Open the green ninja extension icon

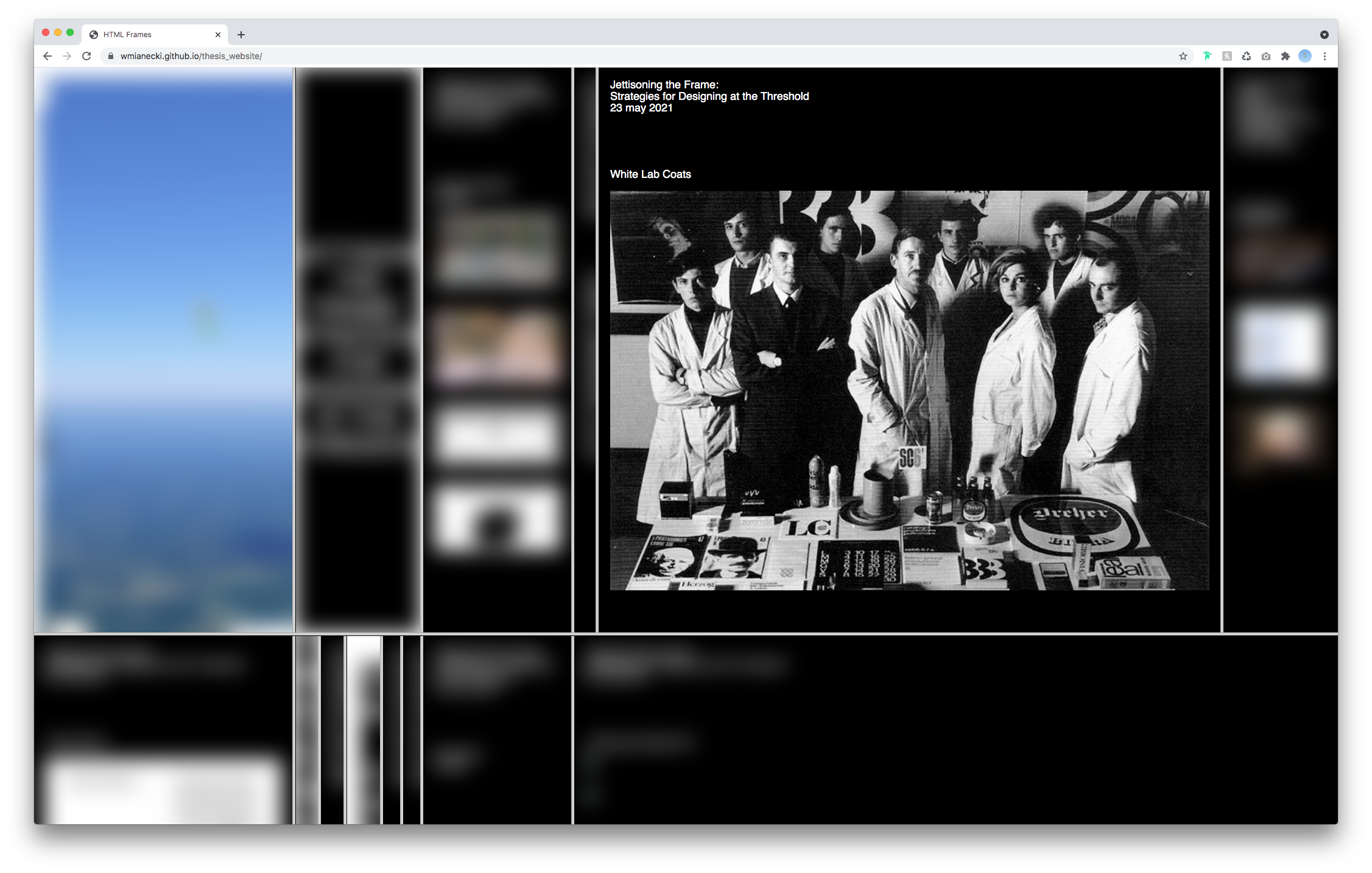click(x=1207, y=56)
